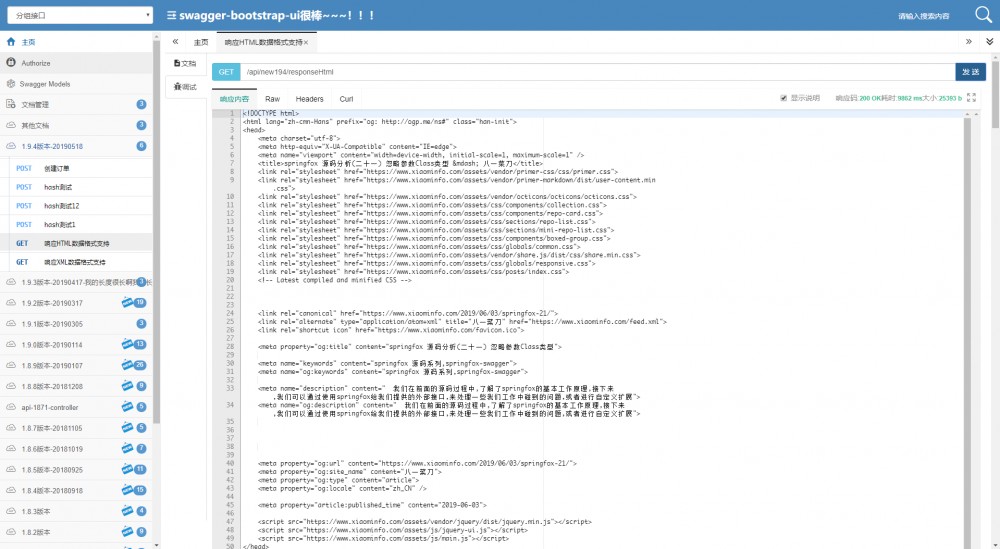Image resolution: width=1000 pixels, height=549 pixels.
Task: Expand the 1.8.8版本-20181208 group
Action: coord(77,386)
